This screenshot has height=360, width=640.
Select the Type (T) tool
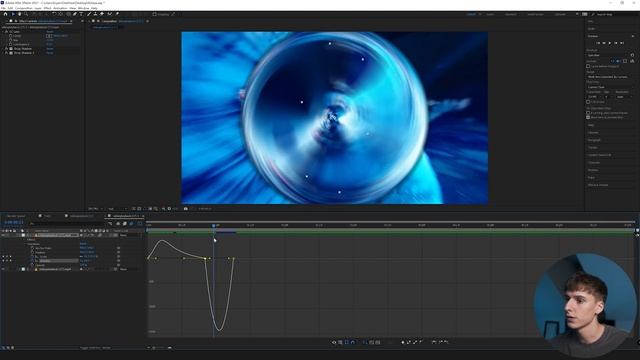click(x=81, y=14)
